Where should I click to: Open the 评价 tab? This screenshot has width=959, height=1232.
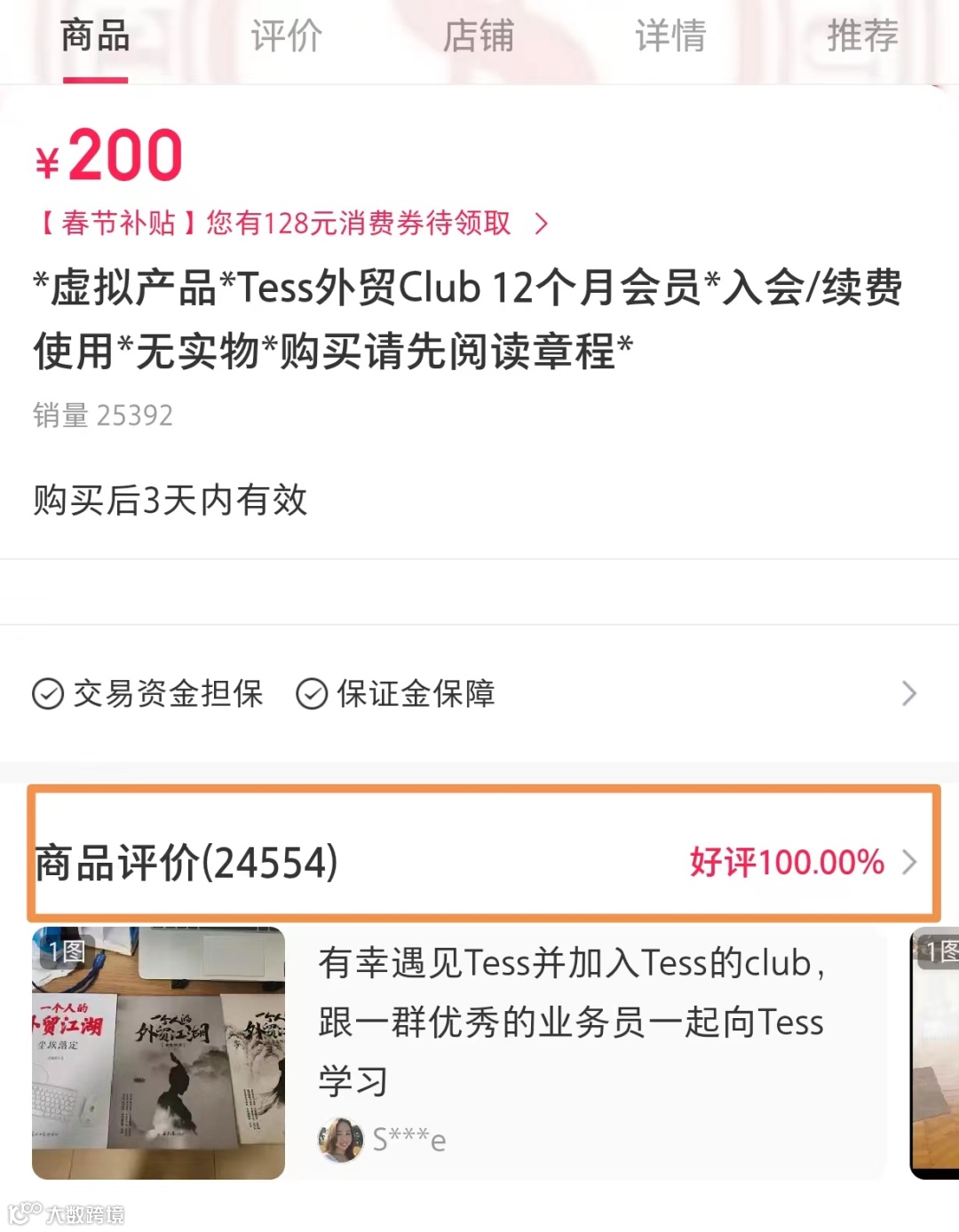tap(287, 37)
